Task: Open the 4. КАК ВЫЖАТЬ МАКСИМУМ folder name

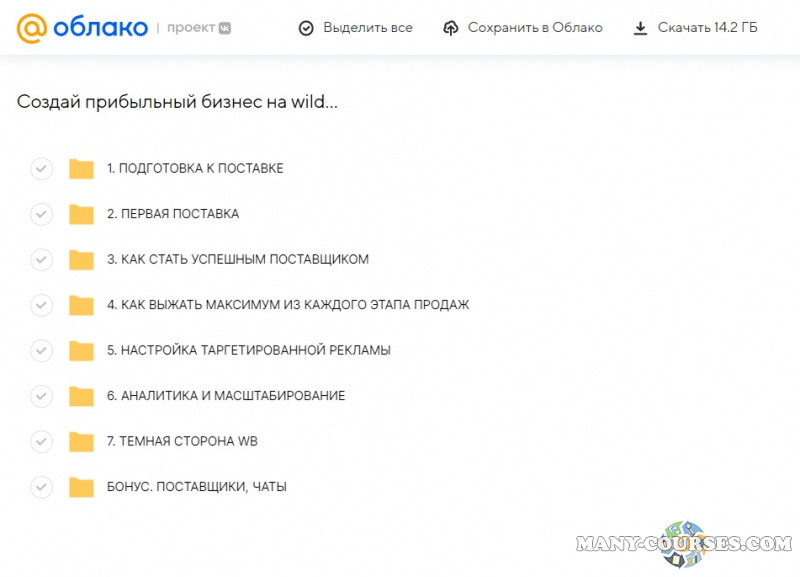Action: click(288, 305)
